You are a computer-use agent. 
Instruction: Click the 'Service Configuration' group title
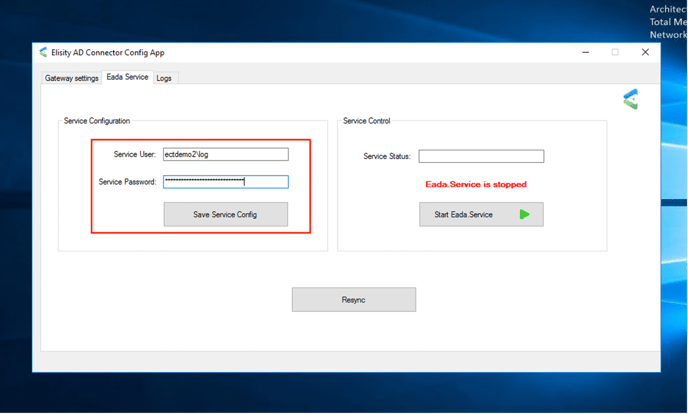97,121
